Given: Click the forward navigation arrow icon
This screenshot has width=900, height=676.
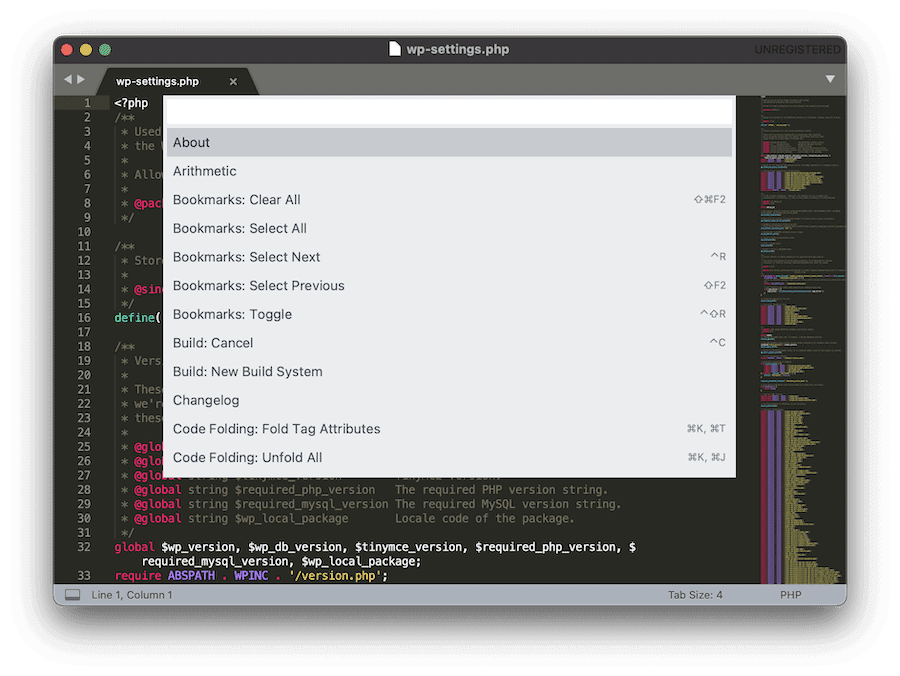Looking at the screenshot, I should pos(80,79).
